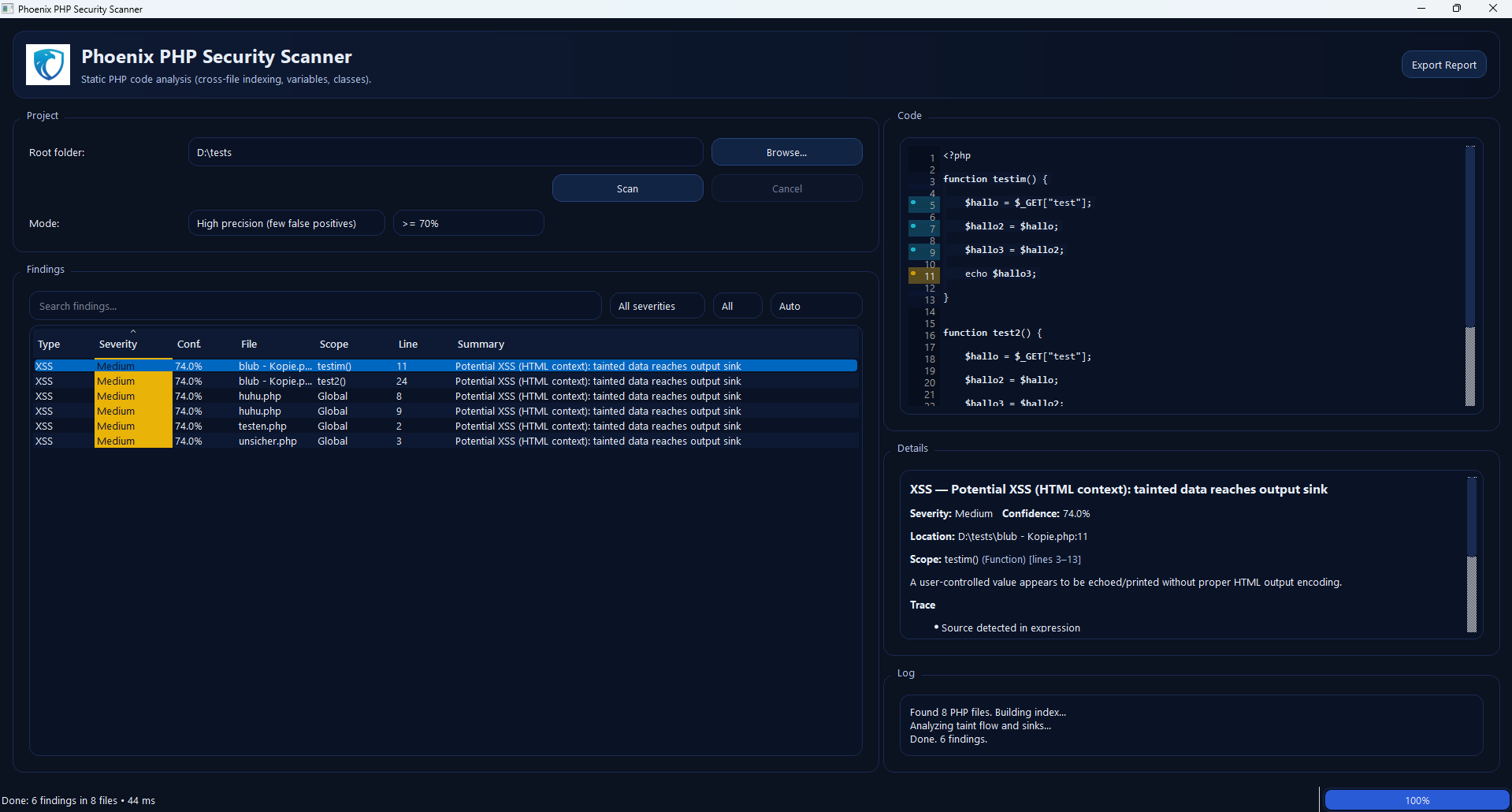Focus the Search findings field
The image size is (1512, 812).
[x=315, y=306]
